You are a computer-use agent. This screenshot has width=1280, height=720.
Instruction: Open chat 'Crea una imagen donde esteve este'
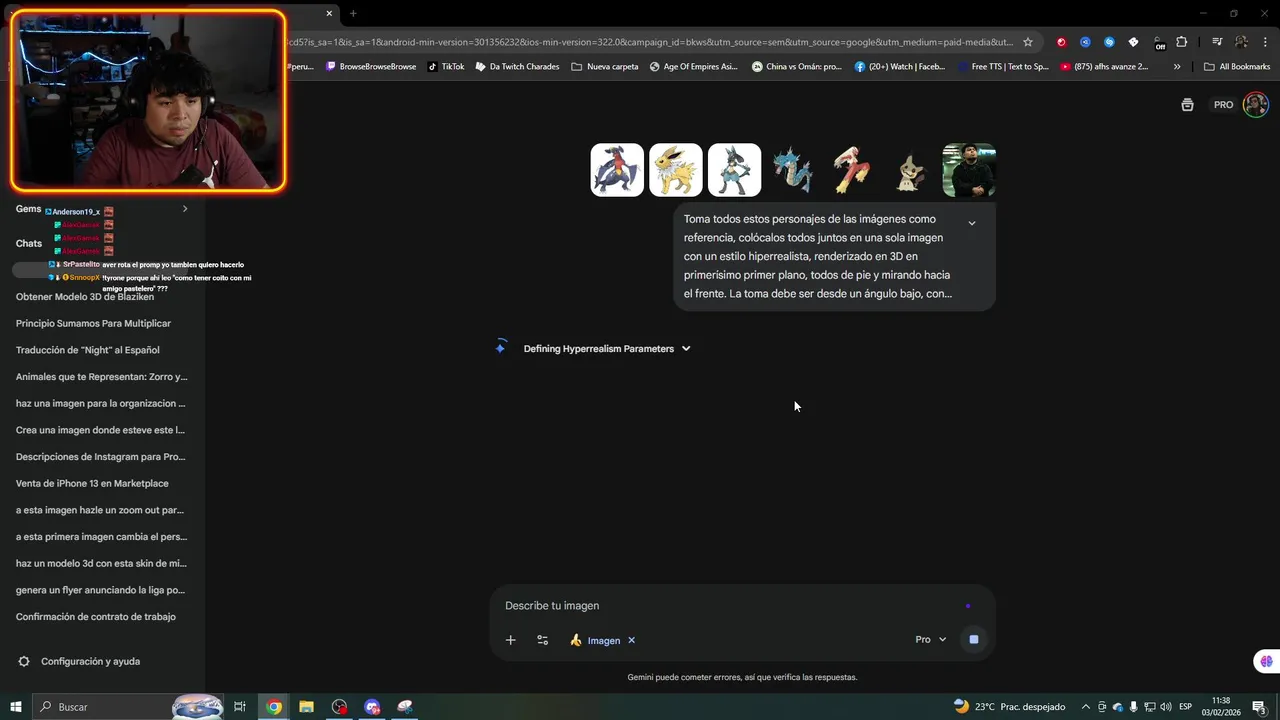pyautogui.click(x=100, y=430)
